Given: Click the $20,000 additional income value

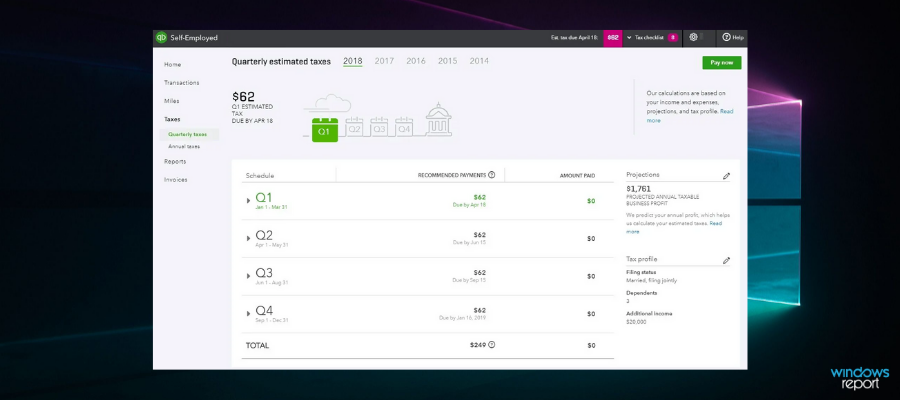Looking at the screenshot, I should (x=636, y=322).
